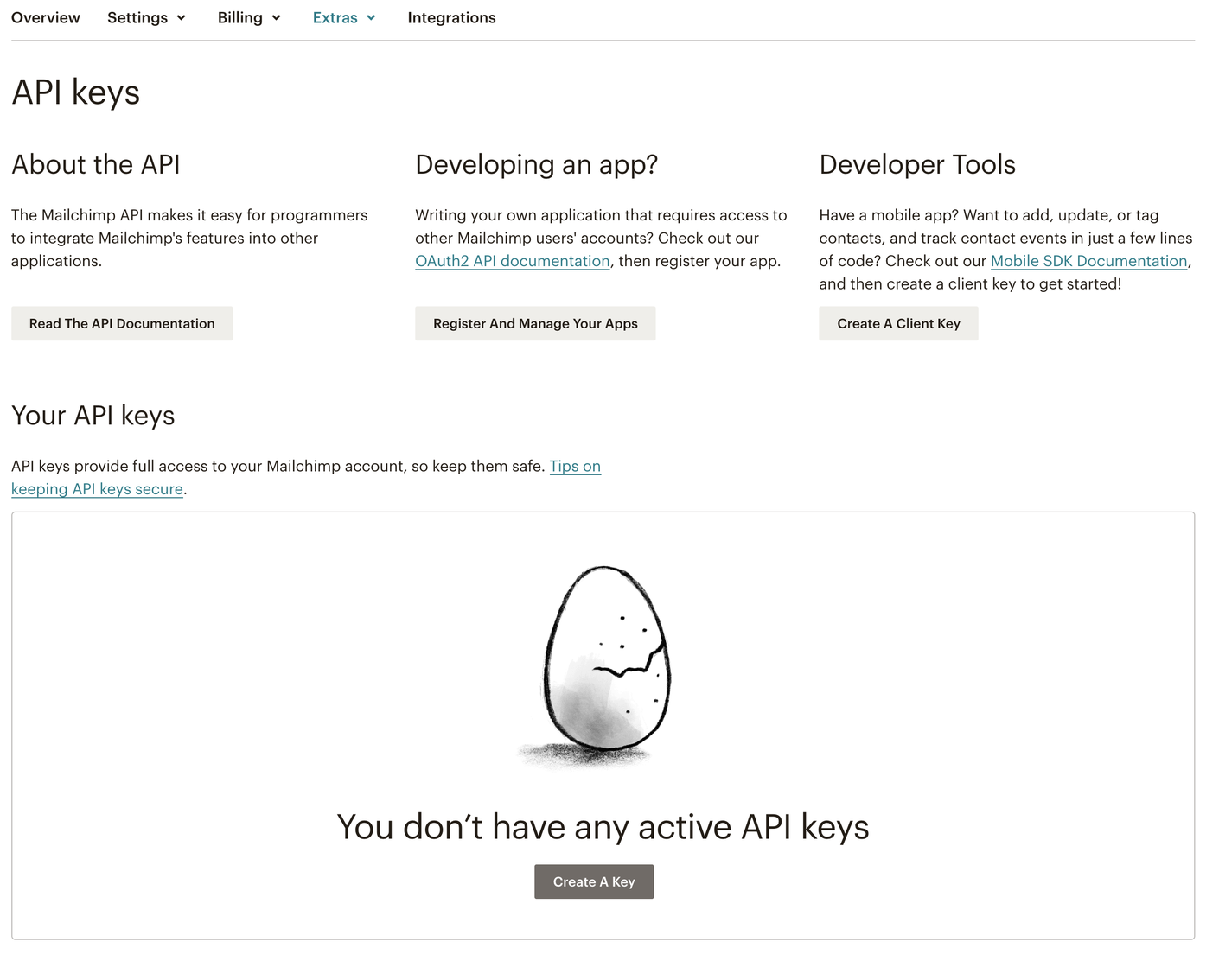
Task: Click Register And Manage Your Apps button
Action: click(x=535, y=323)
